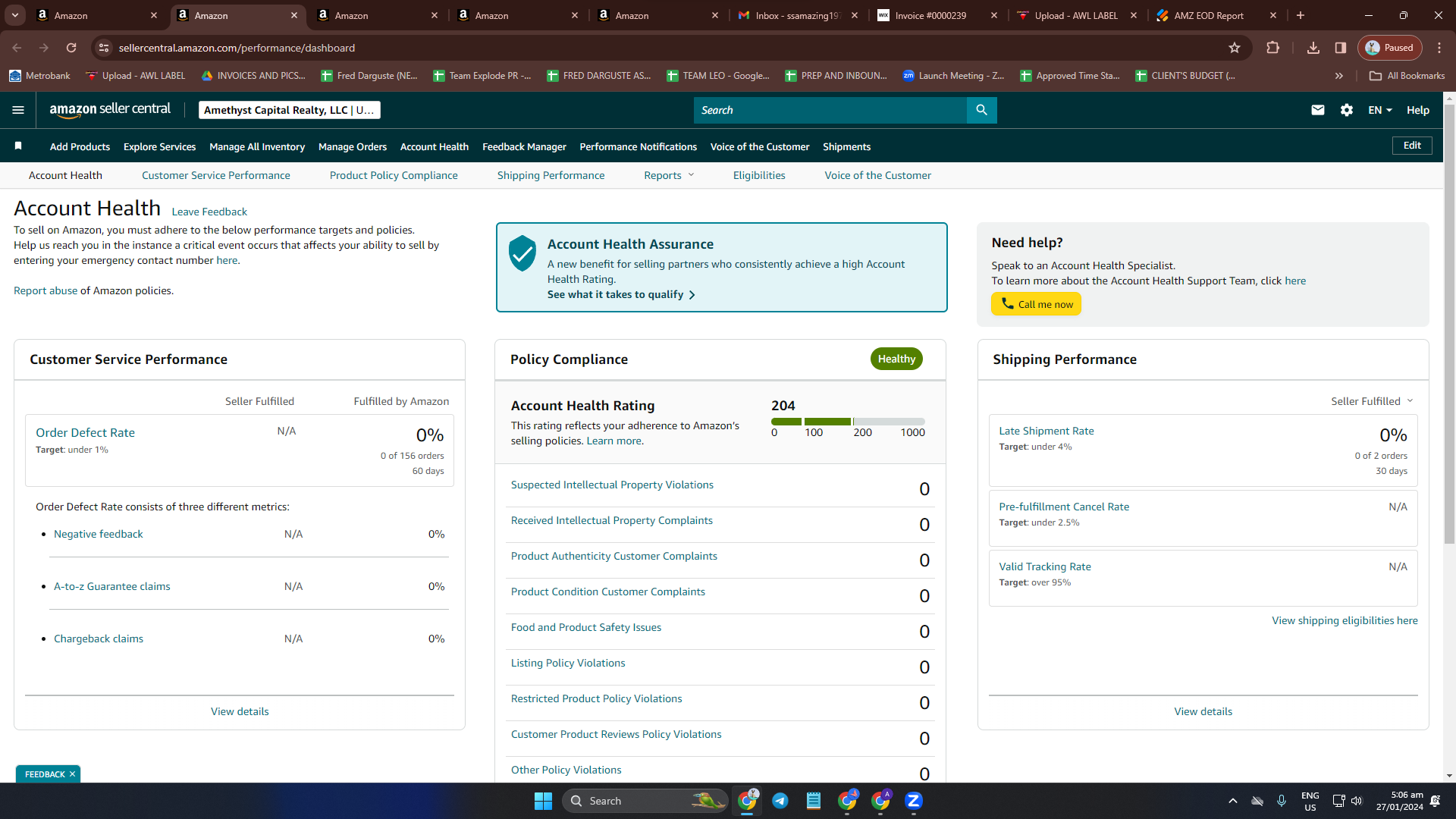Open the Notepad app in taskbar

(814, 801)
